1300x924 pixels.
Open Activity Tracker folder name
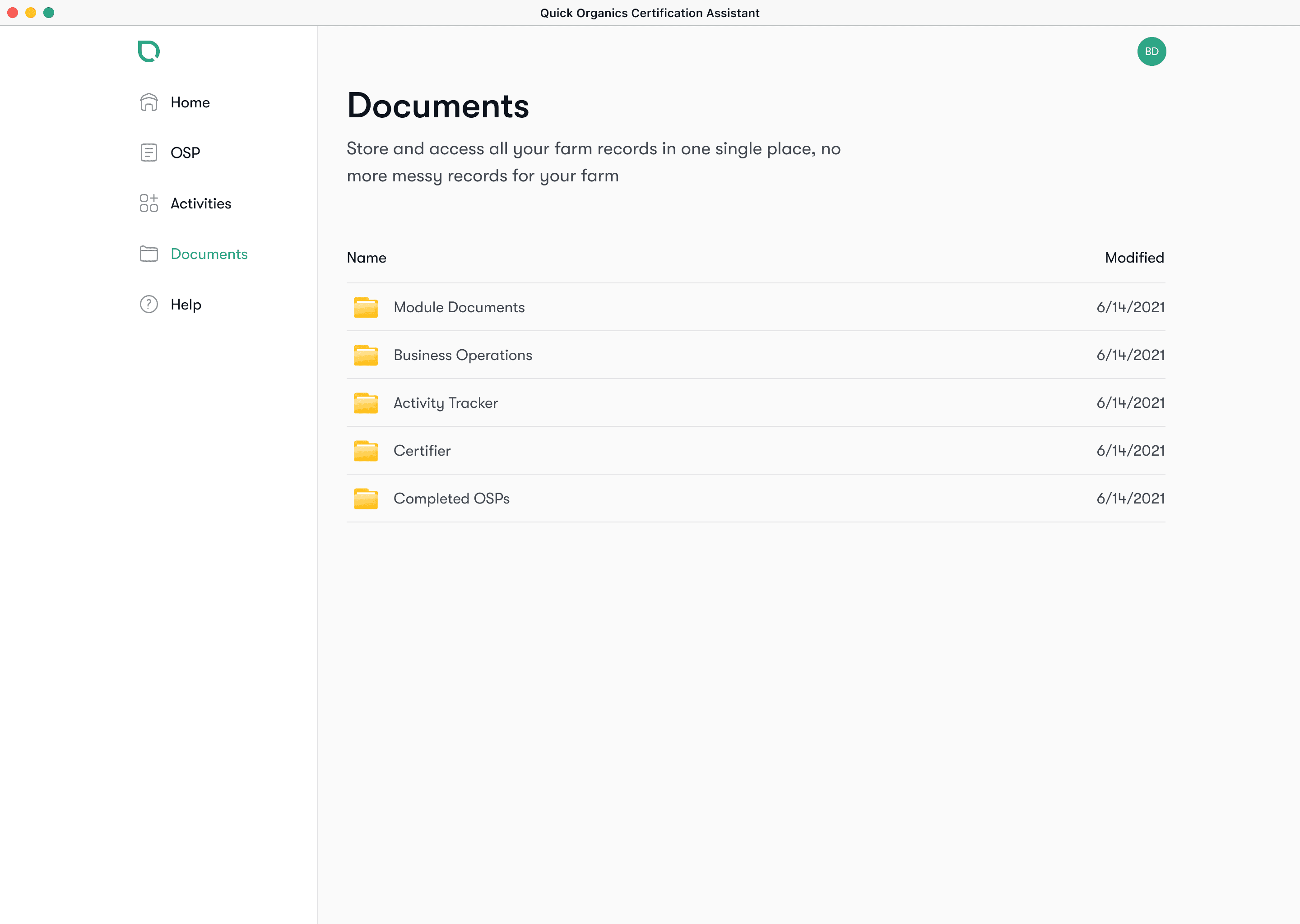pos(446,403)
